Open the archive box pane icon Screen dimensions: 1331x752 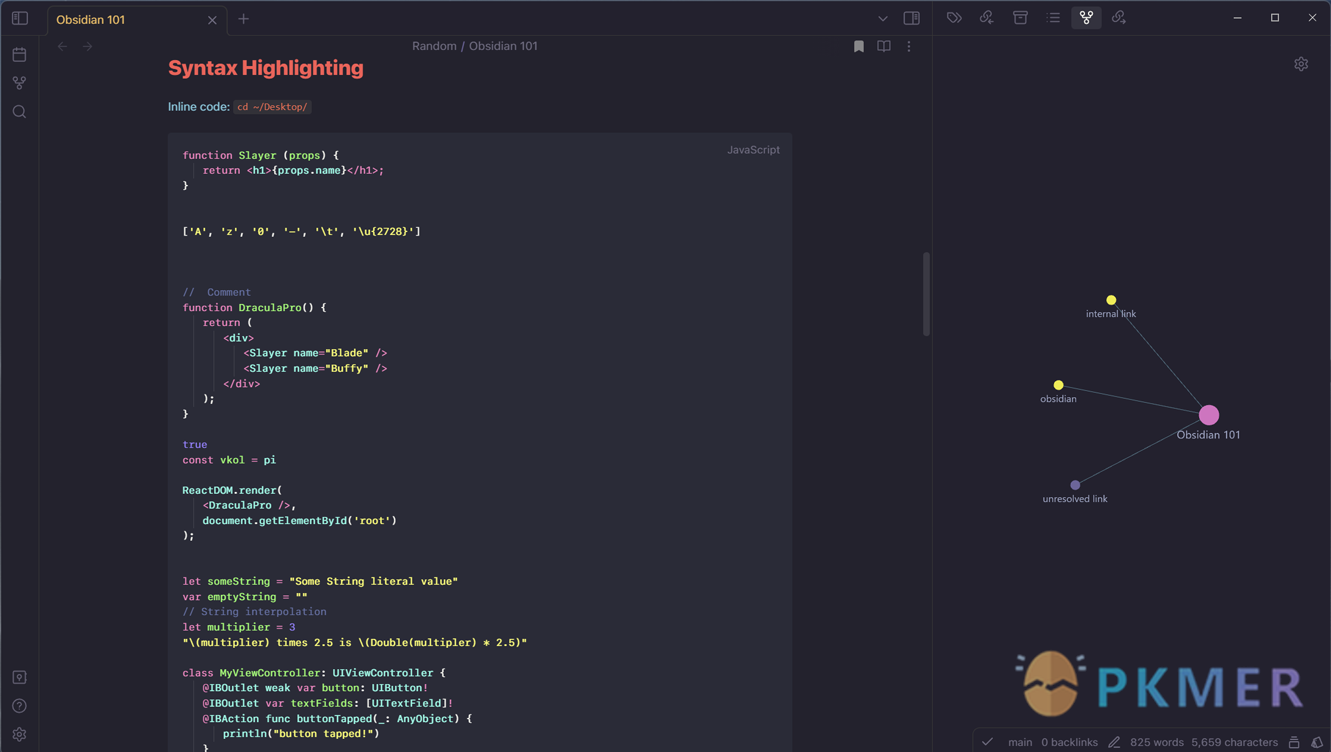coord(1020,18)
